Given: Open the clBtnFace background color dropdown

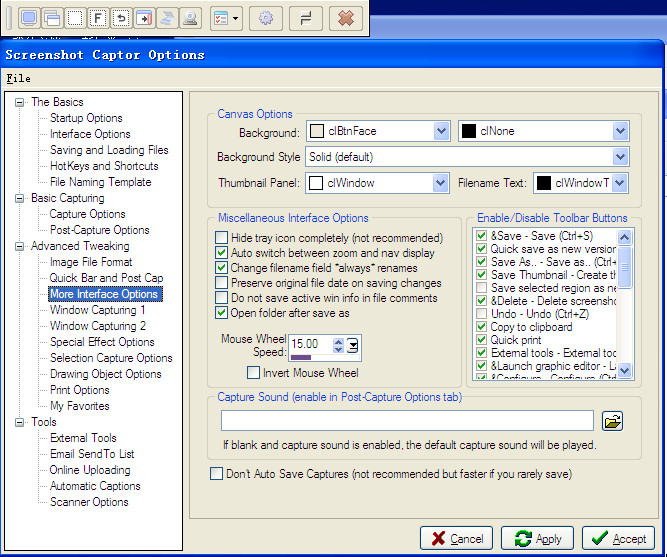Looking at the screenshot, I should (442, 131).
